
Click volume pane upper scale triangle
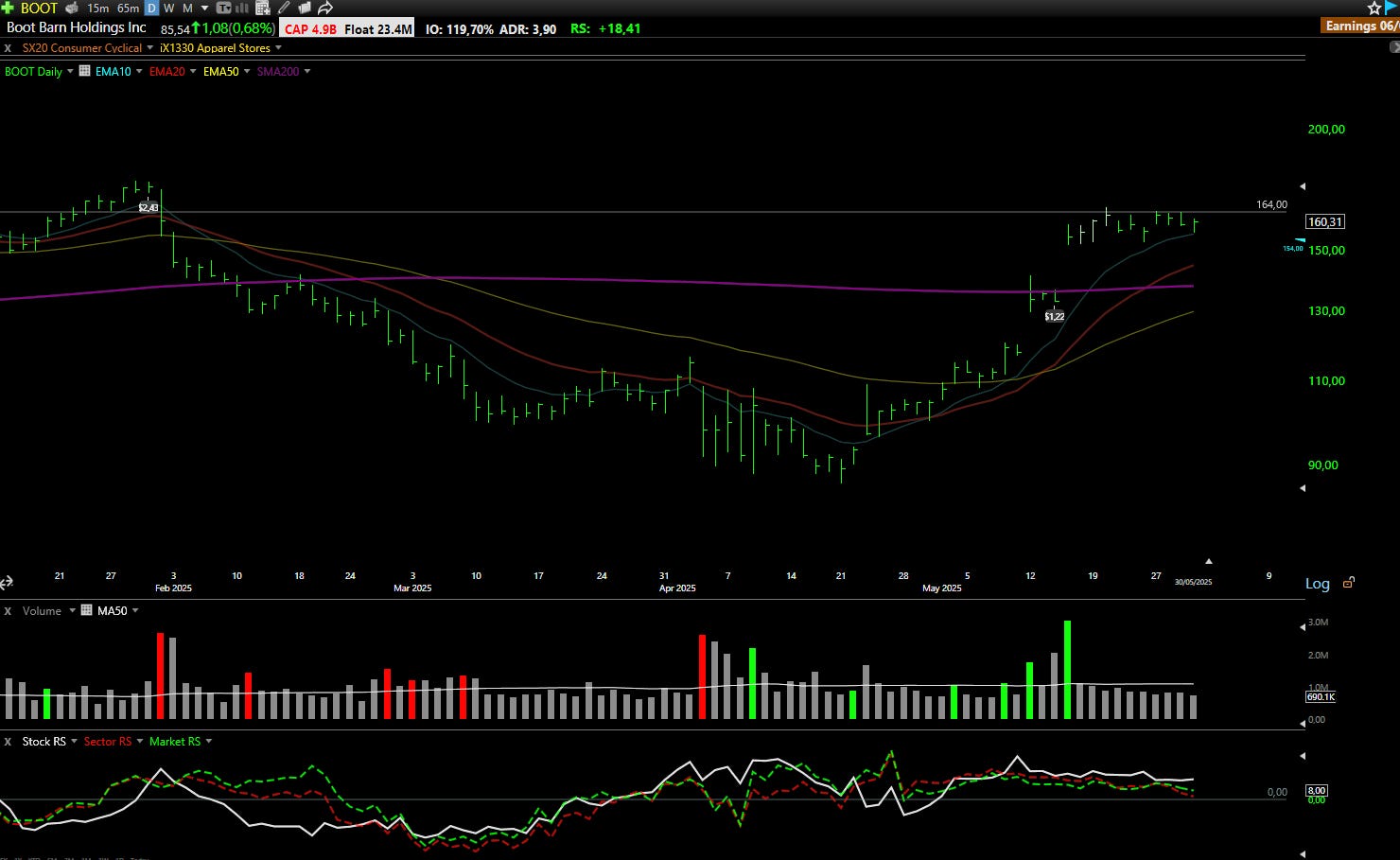(x=1303, y=626)
